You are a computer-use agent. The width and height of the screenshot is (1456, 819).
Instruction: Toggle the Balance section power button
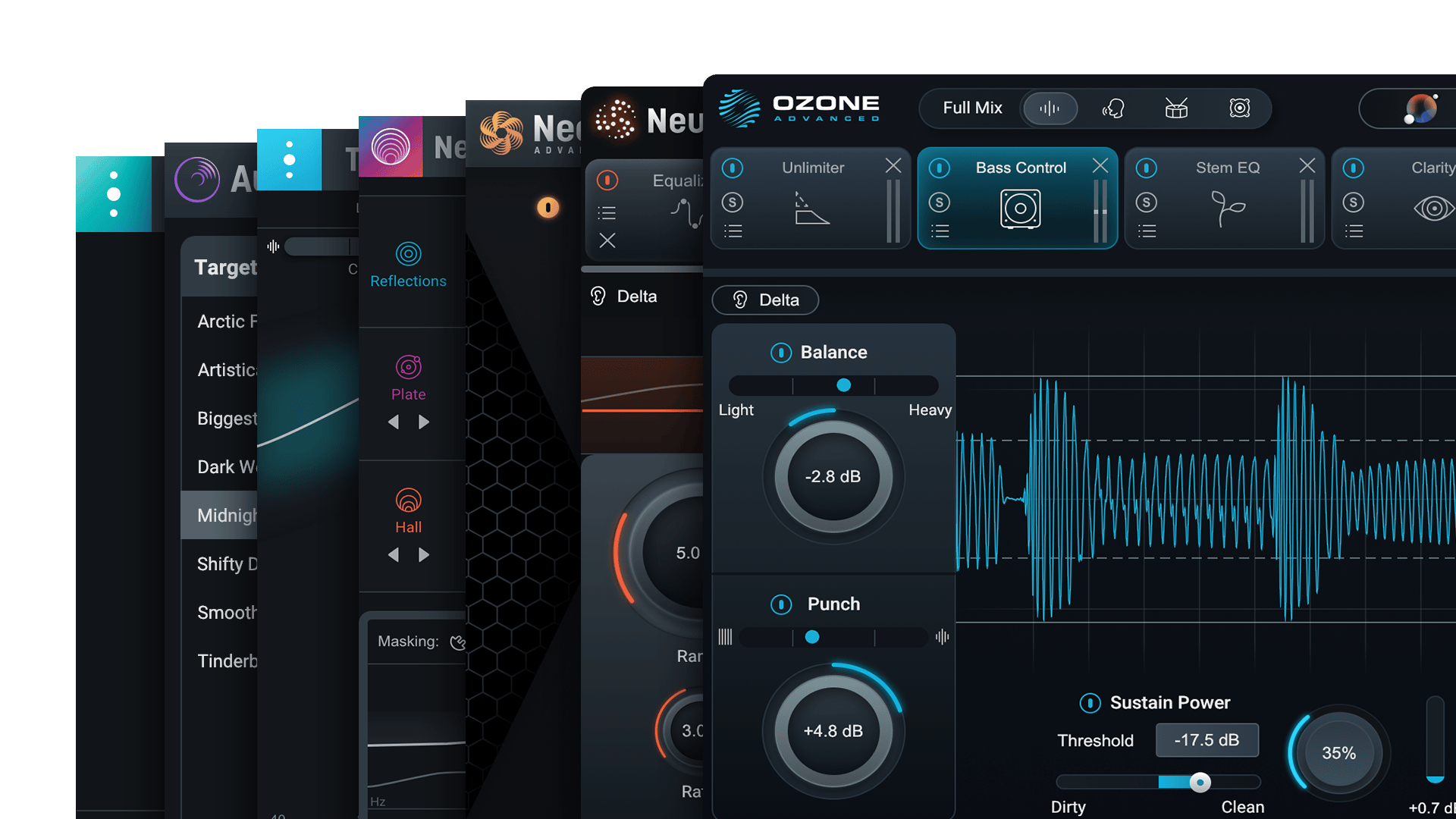pos(781,353)
